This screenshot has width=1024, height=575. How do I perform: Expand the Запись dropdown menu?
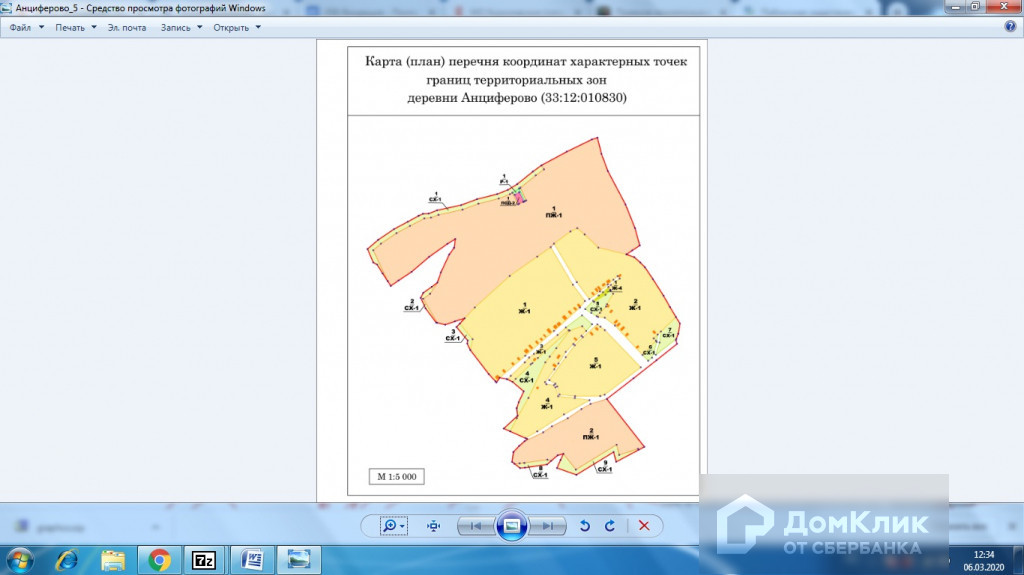tap(181, 27)
